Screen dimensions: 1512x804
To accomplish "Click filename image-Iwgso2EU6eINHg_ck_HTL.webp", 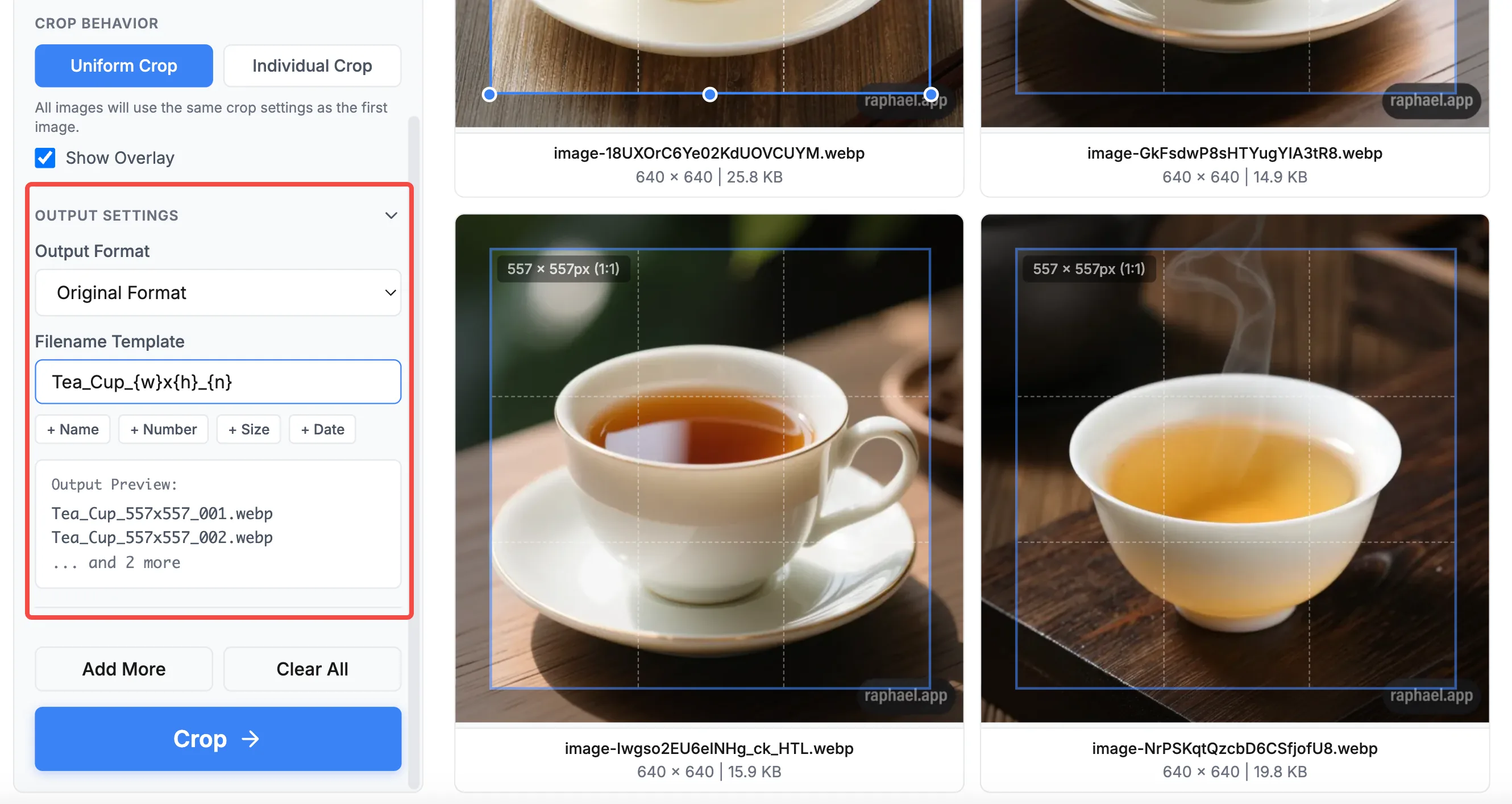I will tap(708, 748).
